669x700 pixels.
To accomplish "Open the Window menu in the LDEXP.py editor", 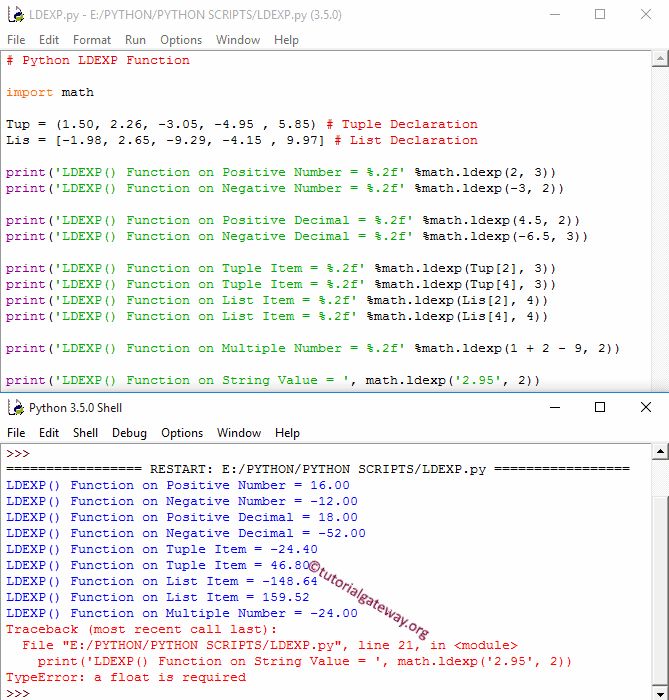I will 238,40.
